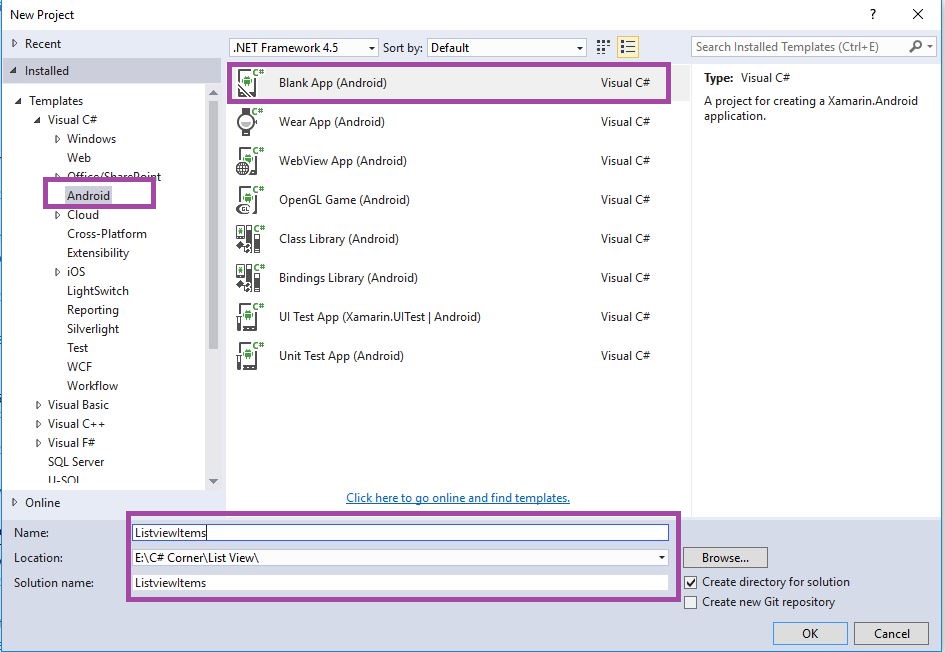Click the search magnifier icon
Screen dimensions: 945x652
point(915,46)
